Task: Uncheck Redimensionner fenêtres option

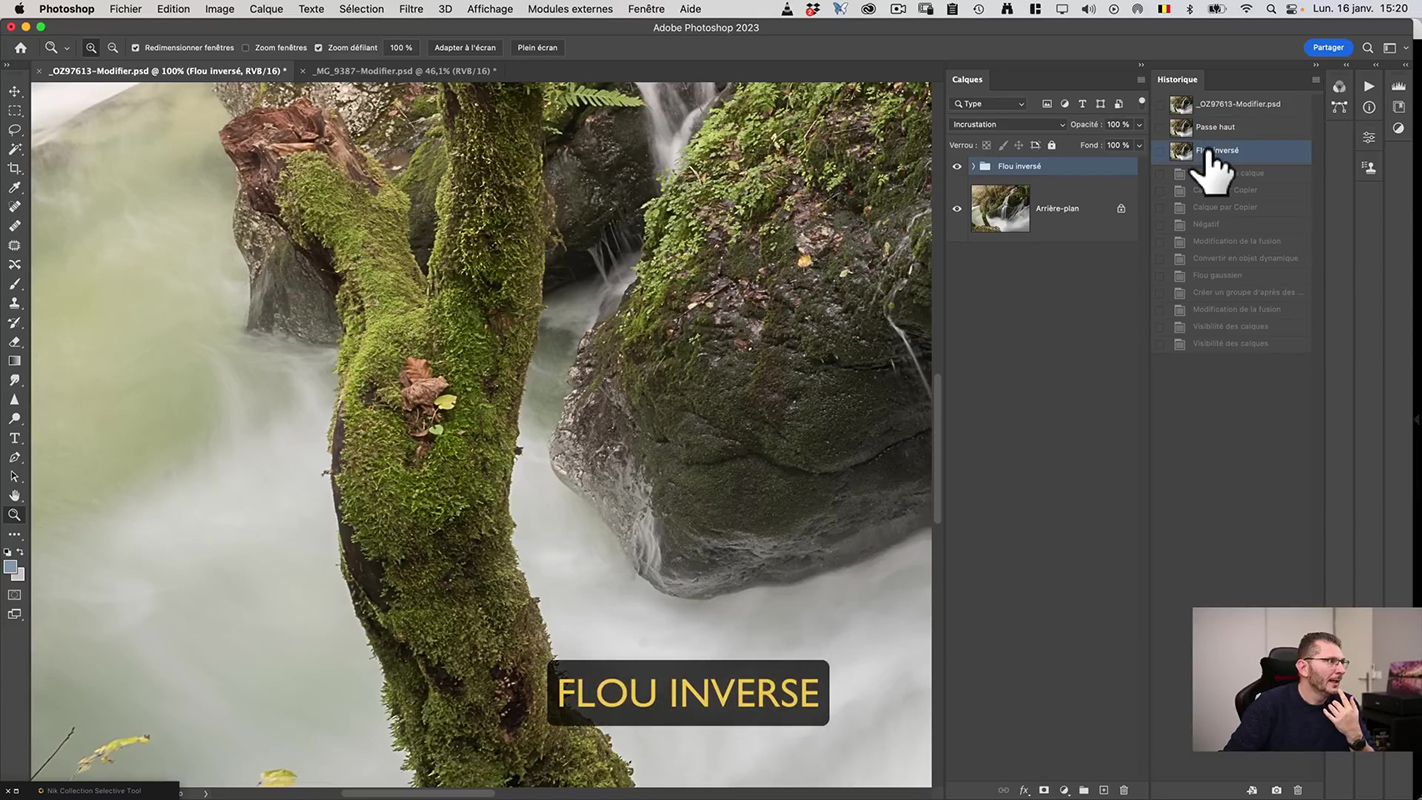Action: [x=136, y=48]
